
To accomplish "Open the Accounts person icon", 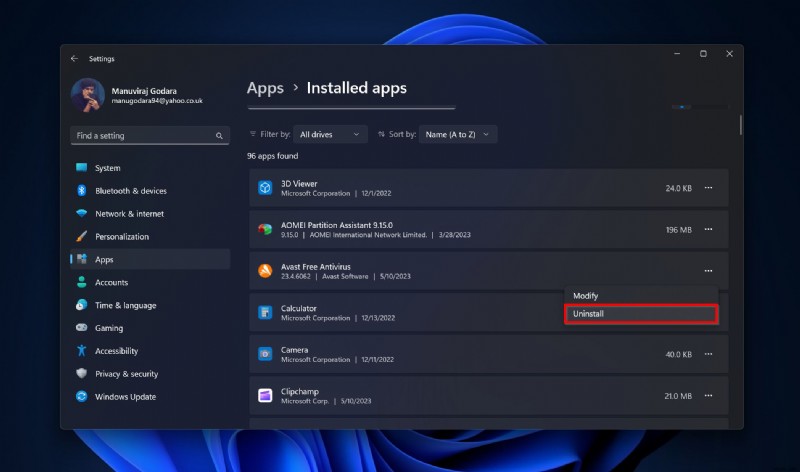I will point(82,282).
